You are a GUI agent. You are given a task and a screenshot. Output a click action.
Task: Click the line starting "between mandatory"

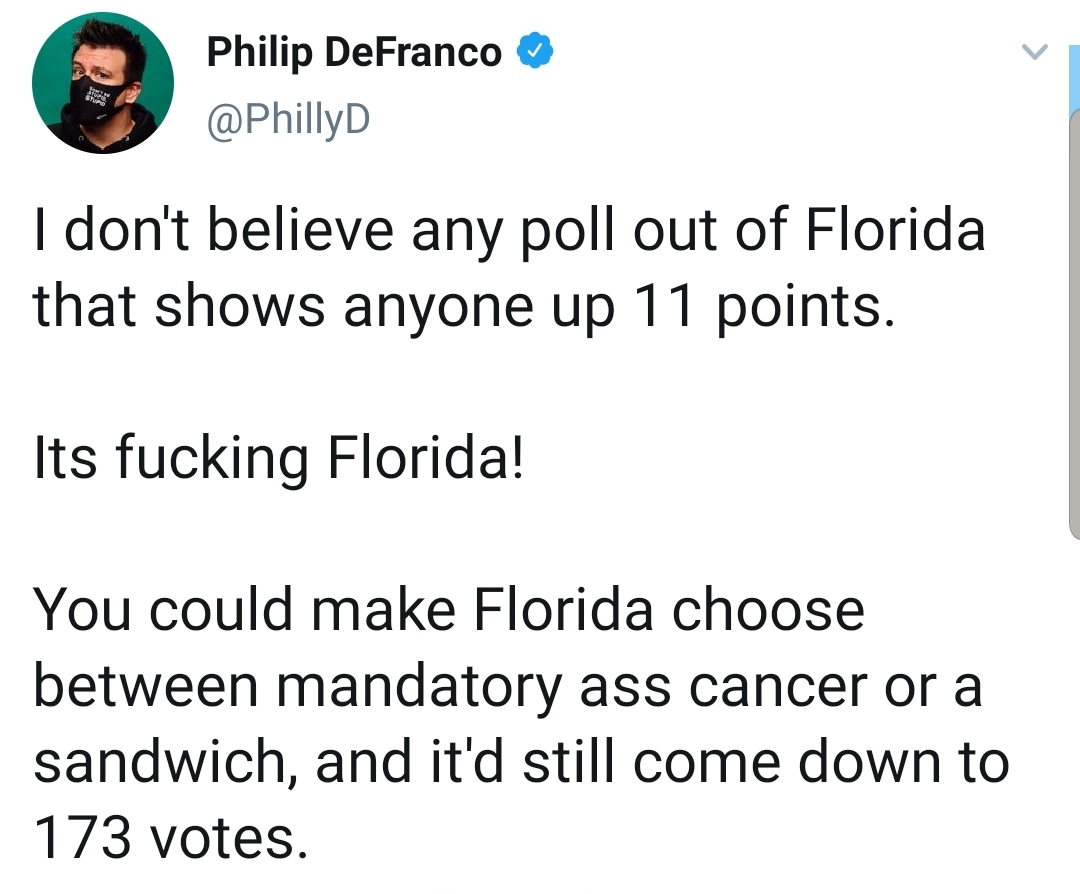(x=507, y=685)
